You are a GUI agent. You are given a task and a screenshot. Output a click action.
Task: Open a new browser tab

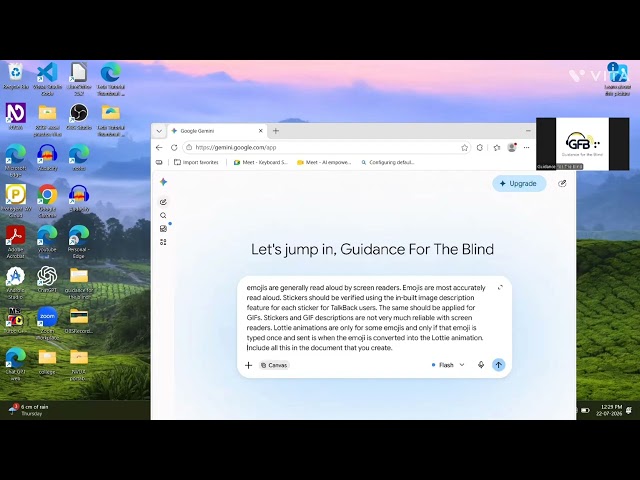point(276,131)
